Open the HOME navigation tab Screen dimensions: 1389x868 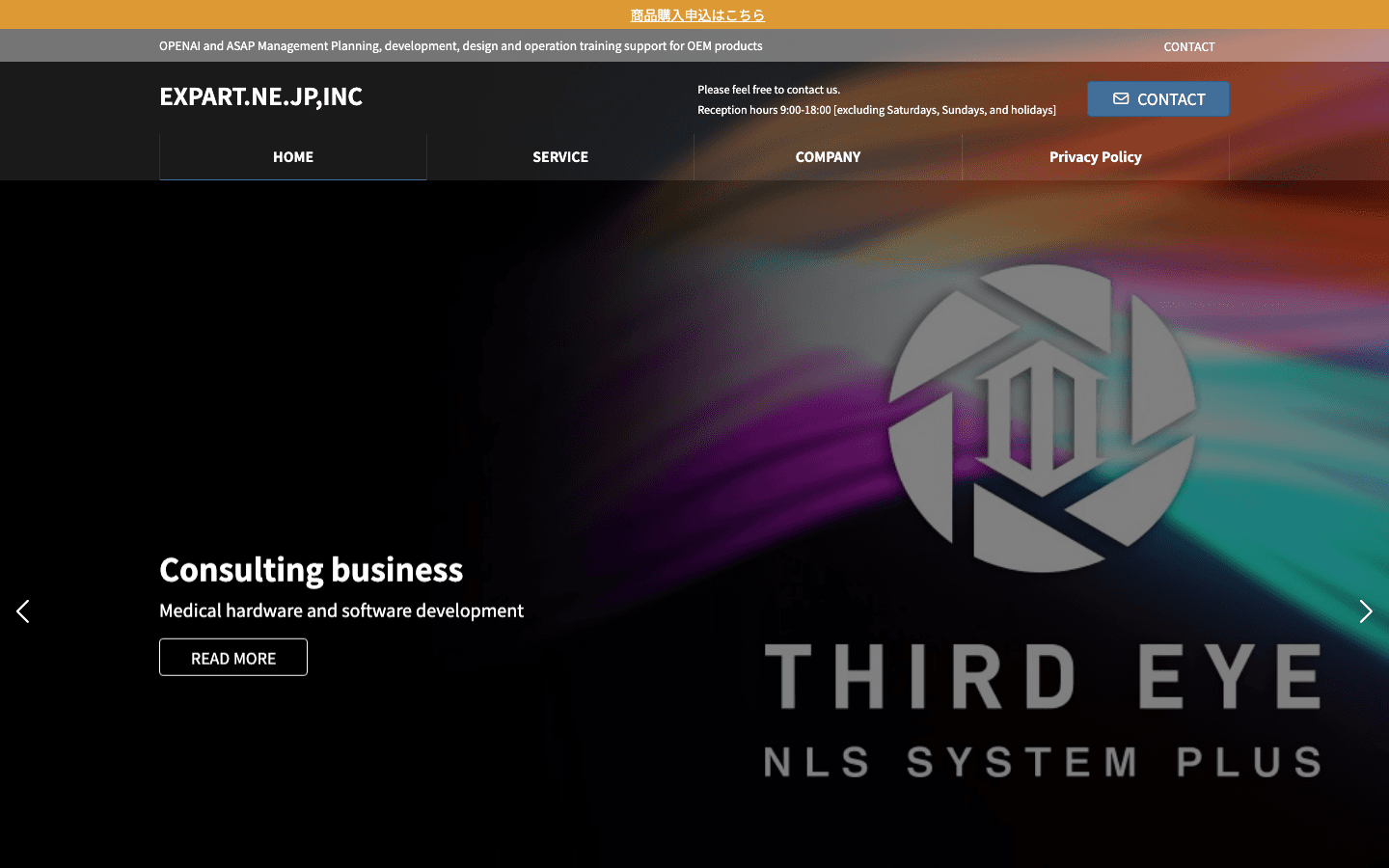click(293, 156)
